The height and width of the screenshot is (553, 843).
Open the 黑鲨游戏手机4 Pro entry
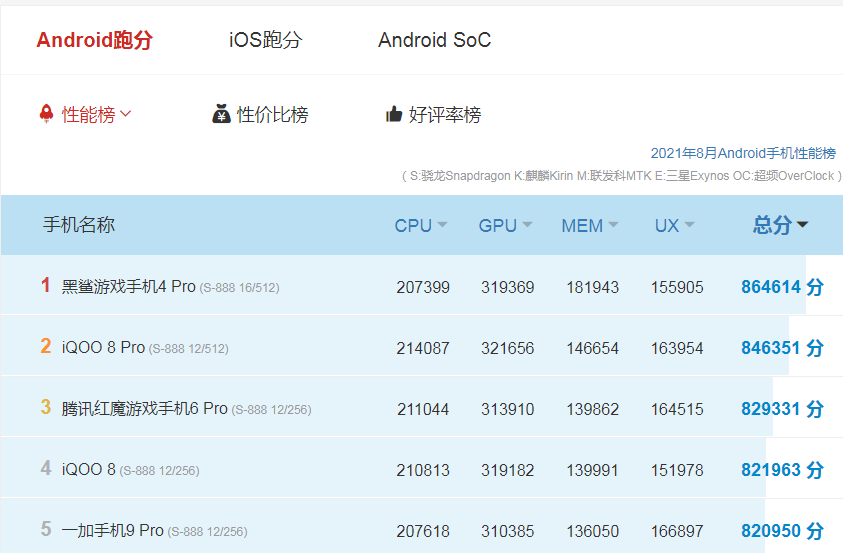[x=170, y=286]
